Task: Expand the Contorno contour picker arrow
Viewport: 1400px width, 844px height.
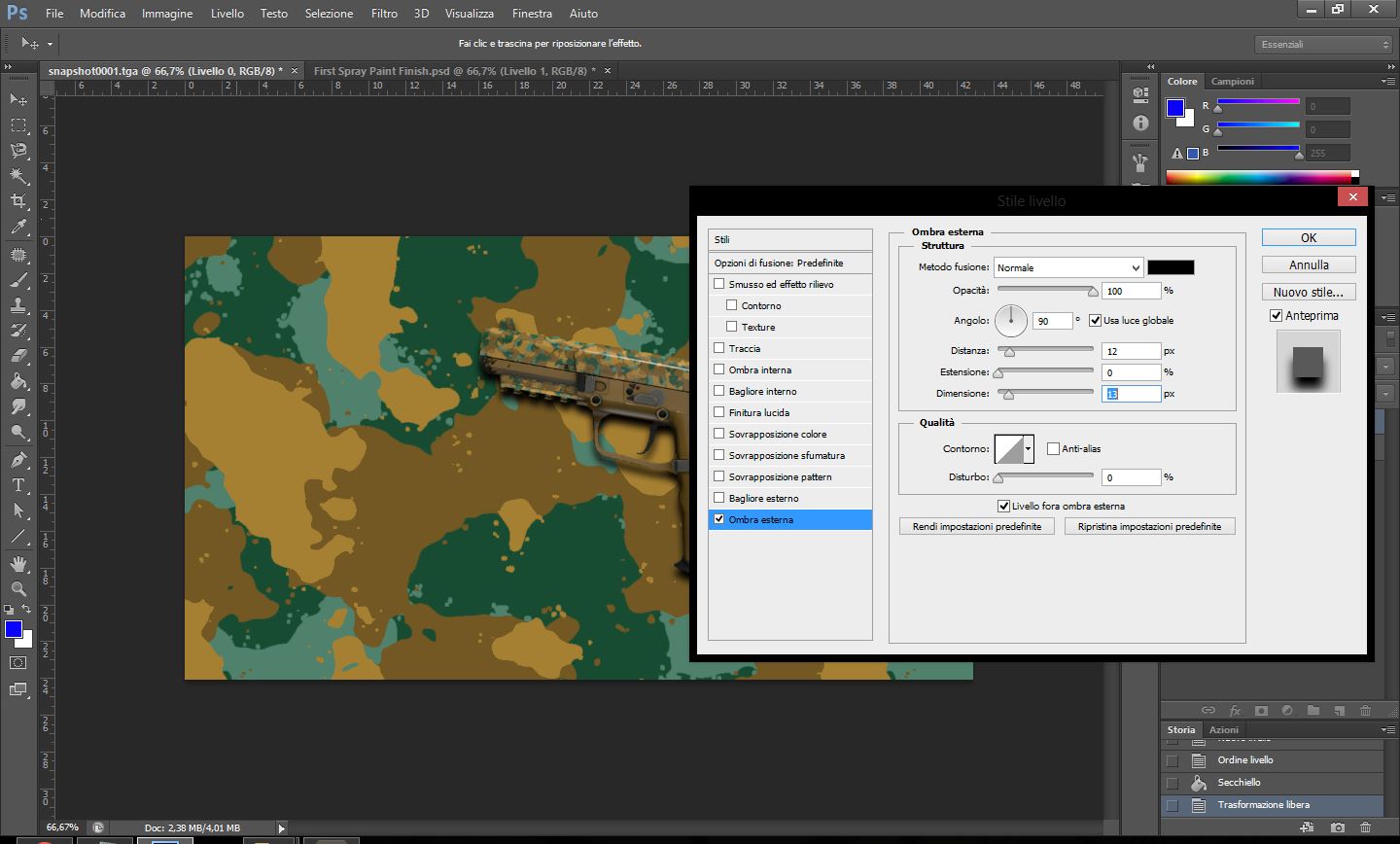Action: (1028, 449)
